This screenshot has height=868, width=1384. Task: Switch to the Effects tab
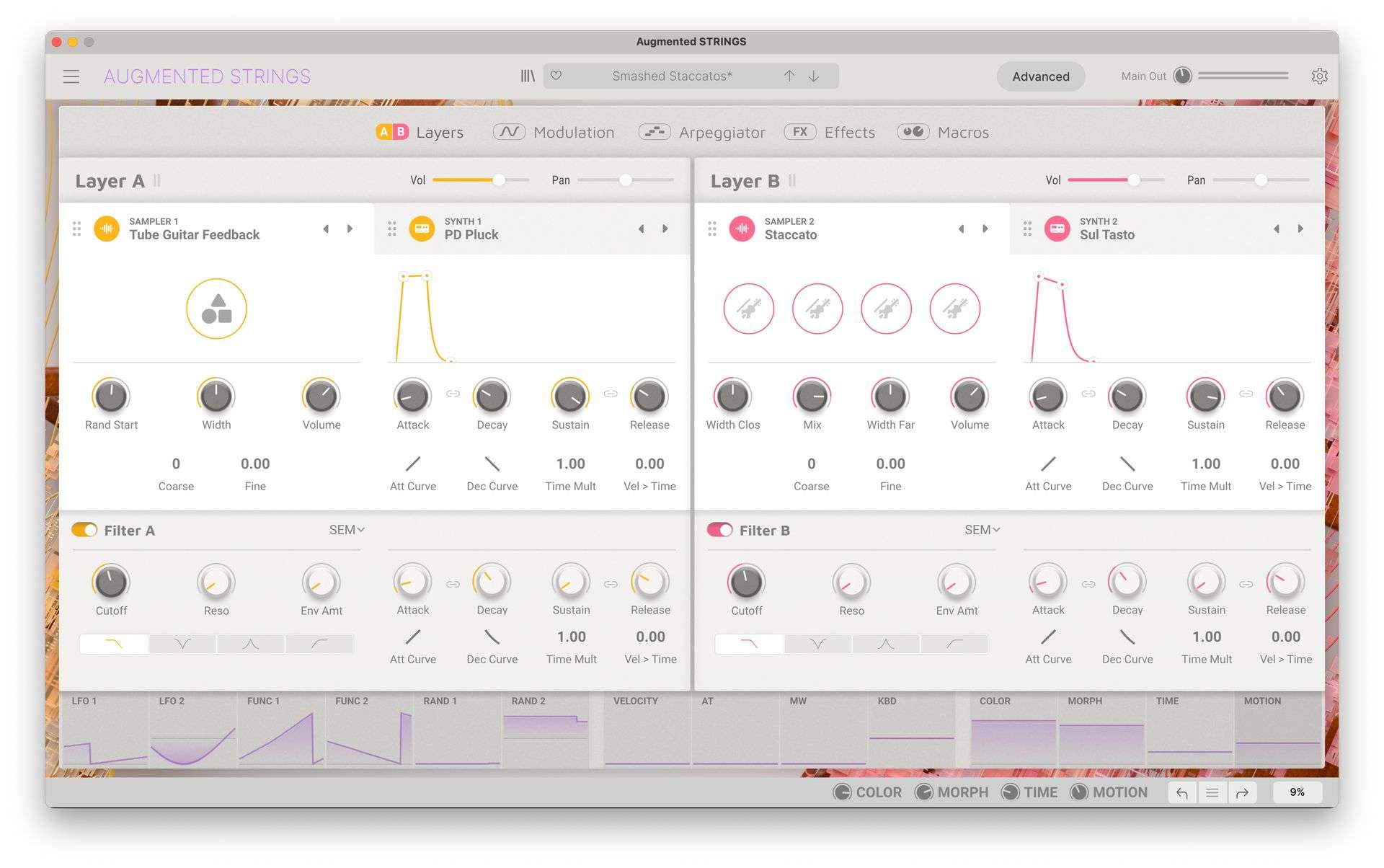(830, 132)
